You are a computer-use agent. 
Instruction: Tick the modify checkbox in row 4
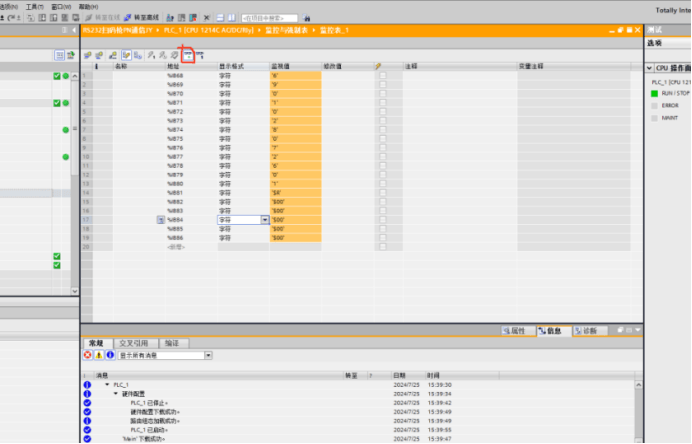tap(383, 102)
